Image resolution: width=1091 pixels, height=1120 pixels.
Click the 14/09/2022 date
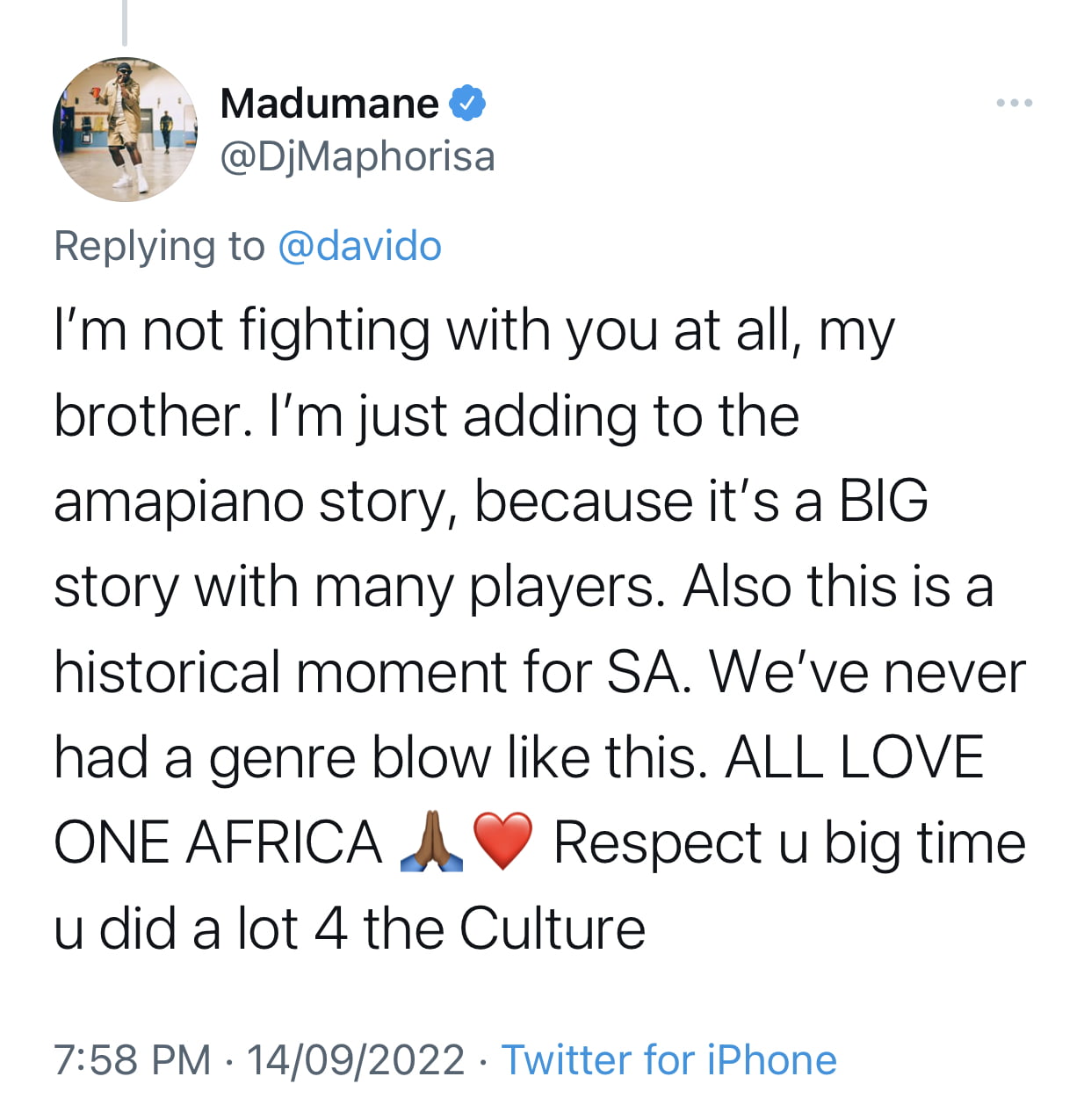(356, 1059)
